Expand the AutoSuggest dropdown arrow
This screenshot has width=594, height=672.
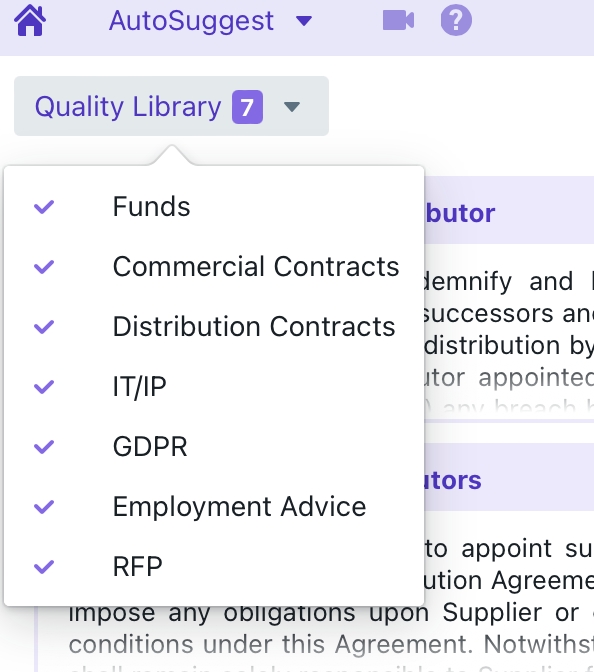(x=304, y=21)
